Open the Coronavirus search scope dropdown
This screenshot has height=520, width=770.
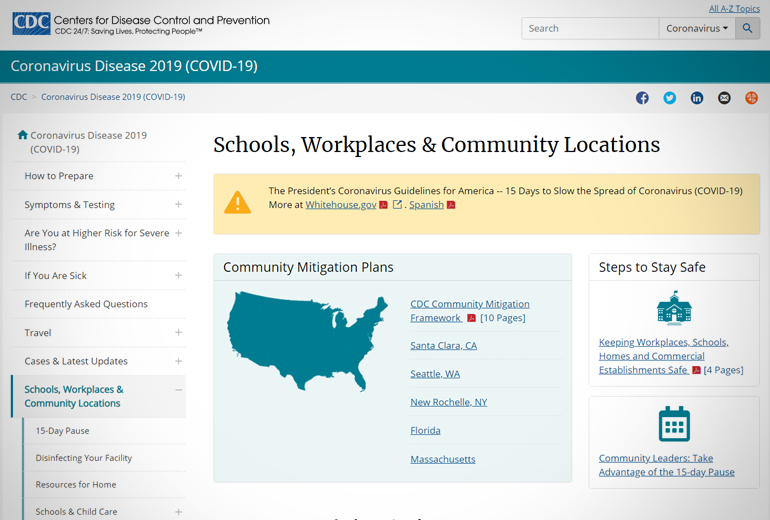tap(697, 28)
